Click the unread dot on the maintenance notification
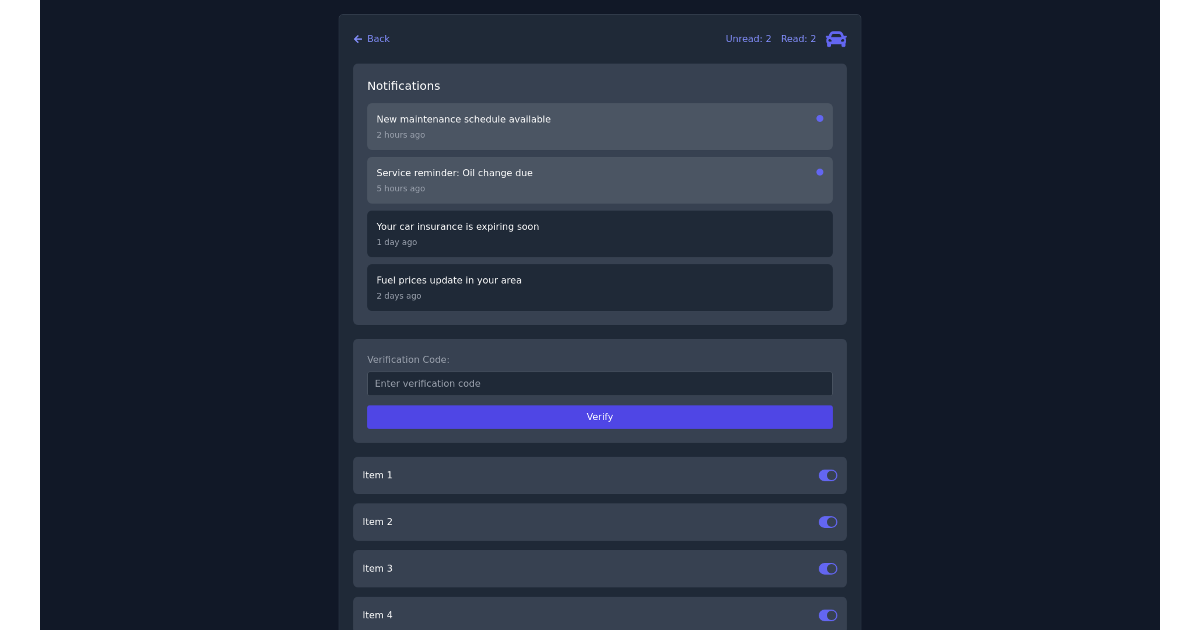Image resolution: width=1200 pixels, height=630 pixels. pos(818,117)
